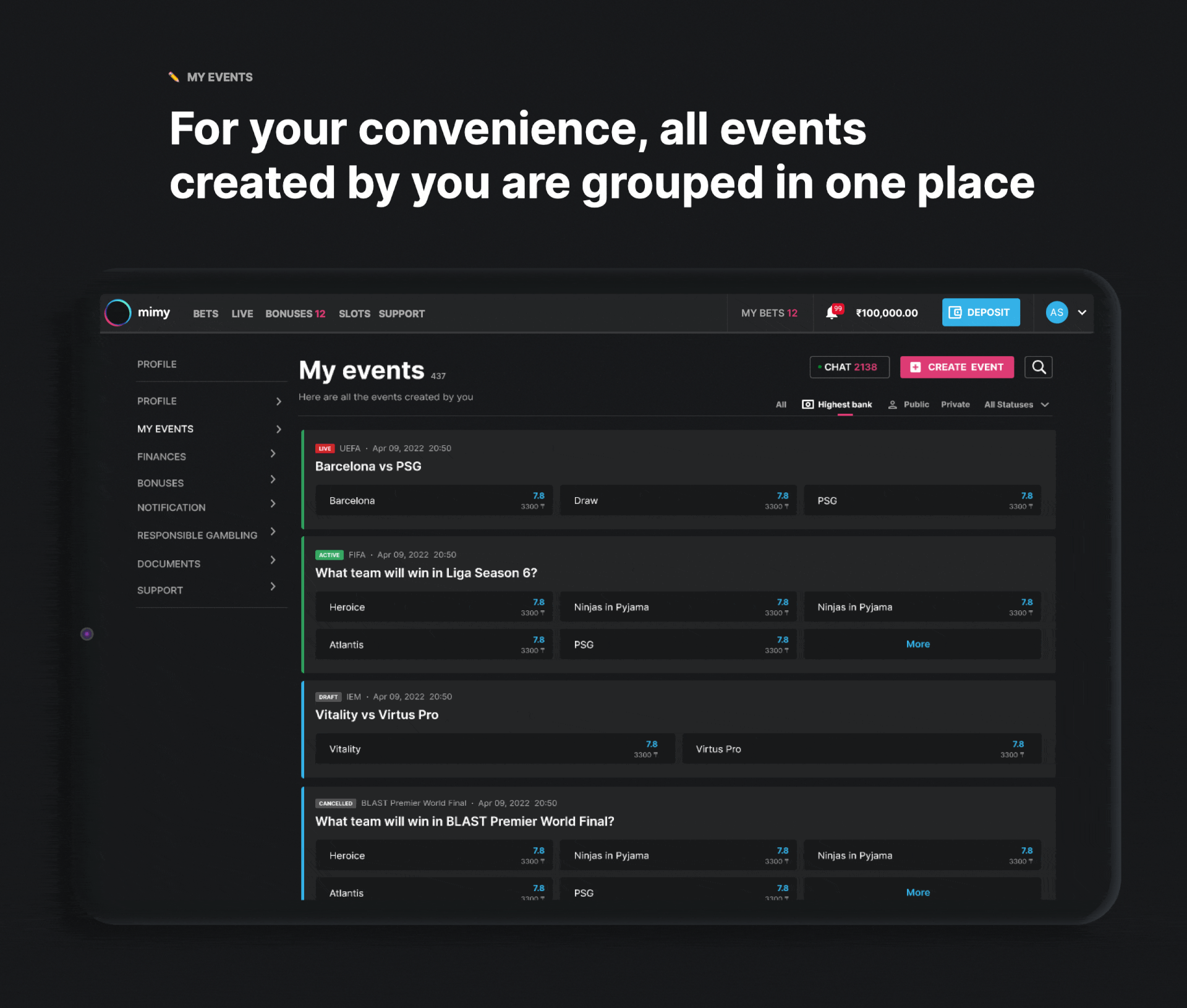Viewport: 1187px width, 1008px height.
Task: Click the ₹100,000.00 balance
Action: [887, 313]
